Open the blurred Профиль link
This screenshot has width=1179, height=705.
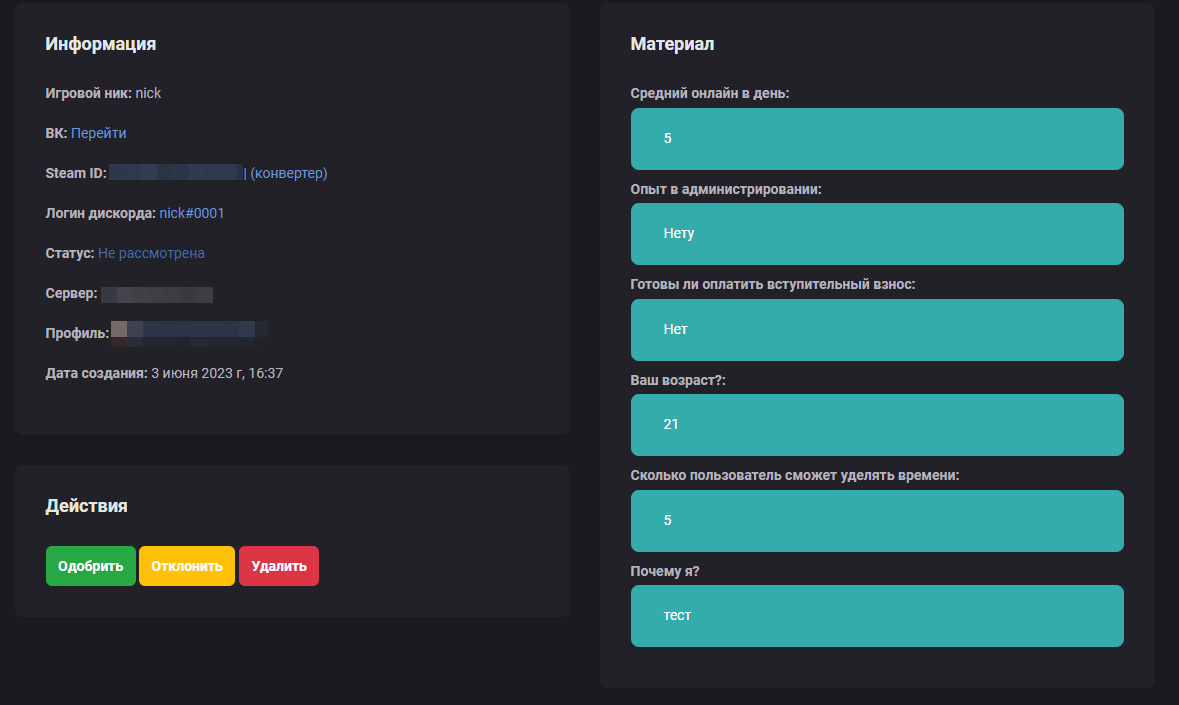coord(188,332)
